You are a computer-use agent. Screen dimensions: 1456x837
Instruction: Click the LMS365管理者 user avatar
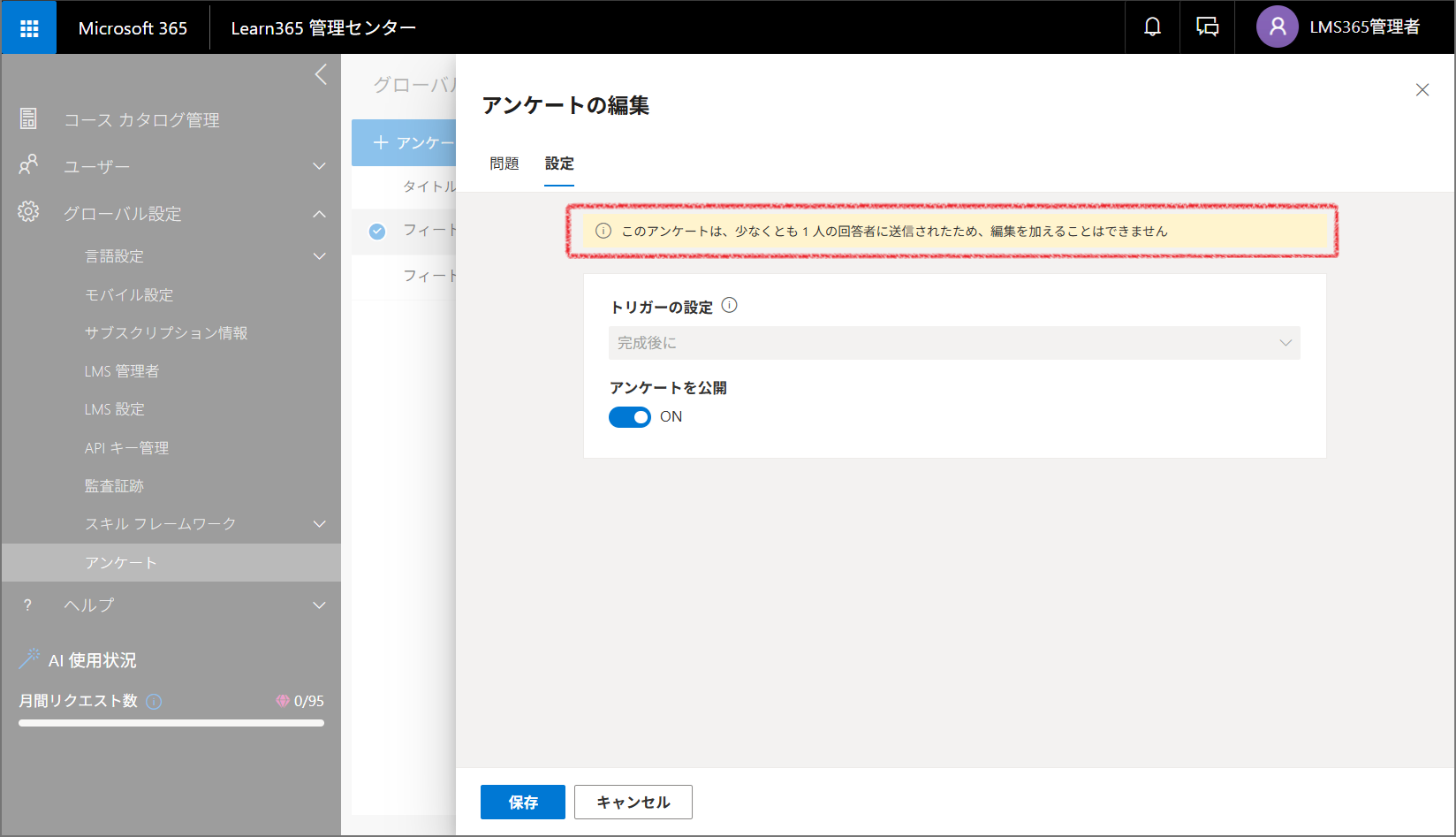[1277, 27]
